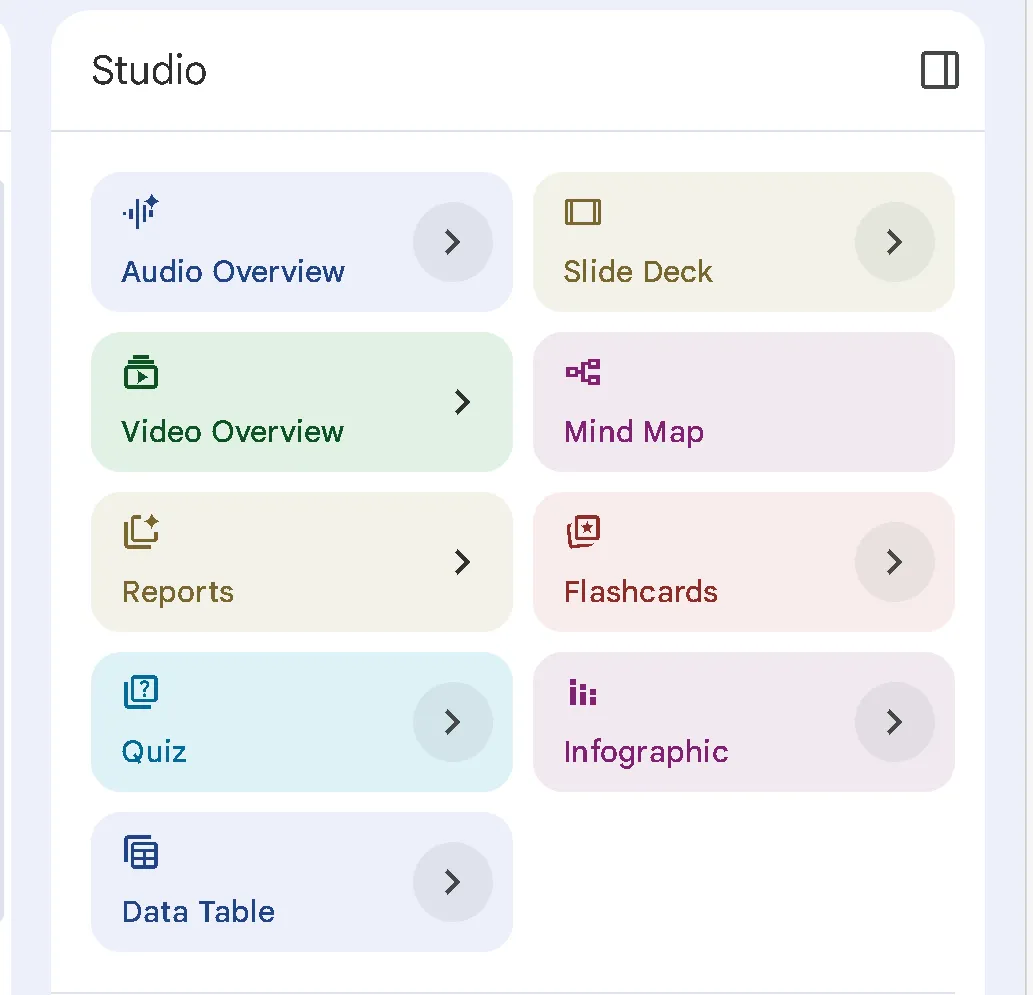Open Infographic options chevron

pyautogui.click(x=894, y=722)
